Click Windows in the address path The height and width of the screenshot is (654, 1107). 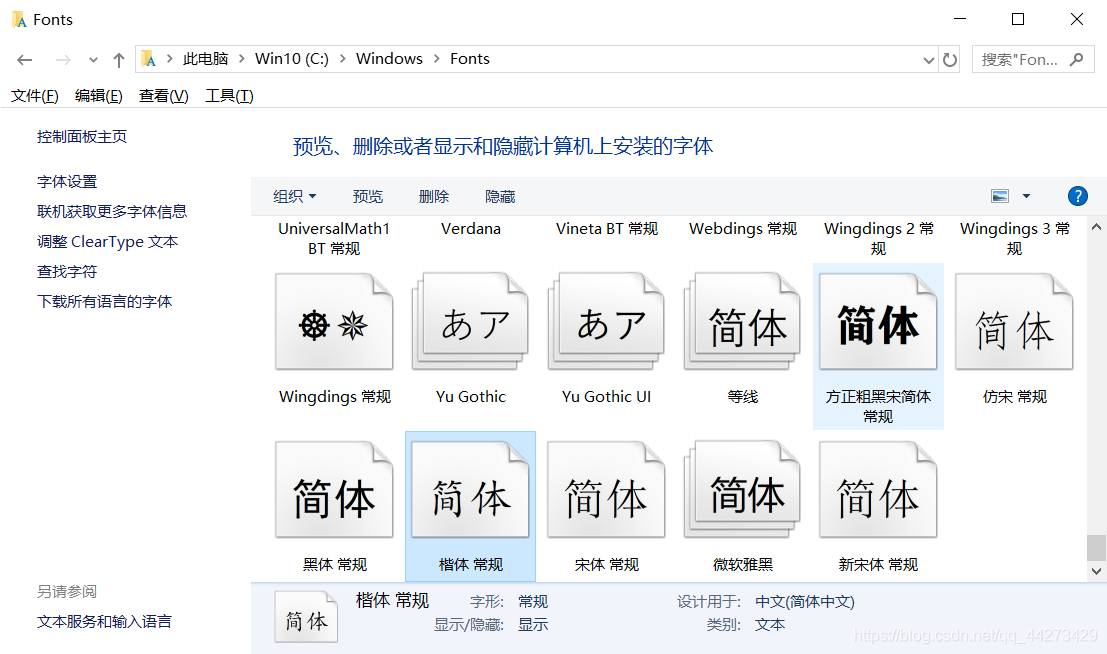tap(389, 59)
